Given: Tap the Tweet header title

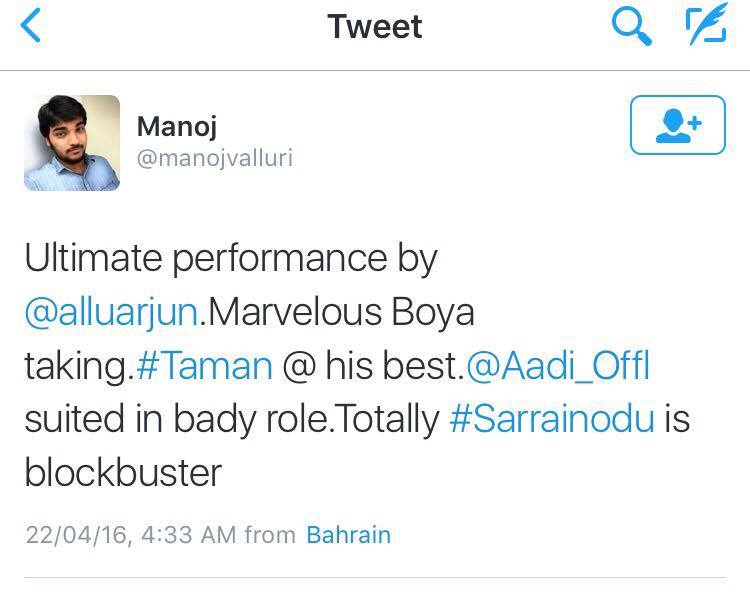Looking at the screenshot, I should [375, 27].
